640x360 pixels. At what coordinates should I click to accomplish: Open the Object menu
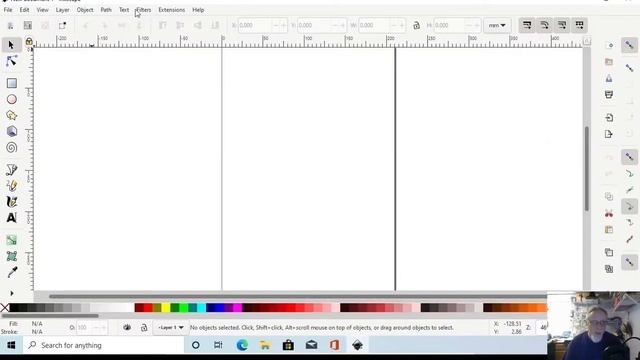coord(85,10)
